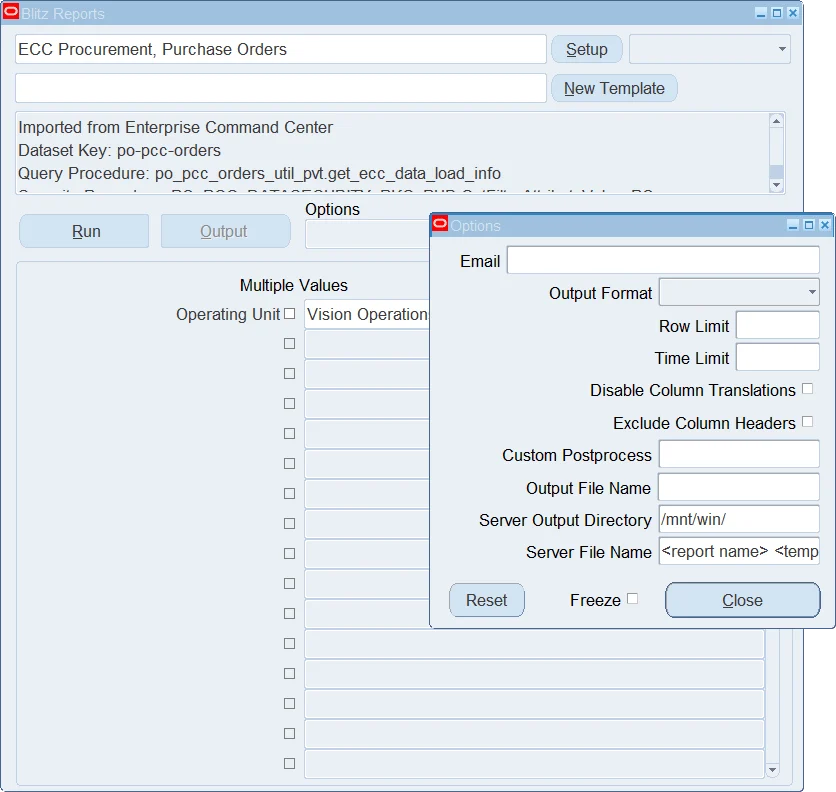Close the Blitz Reports window

[x=793, y=13]
